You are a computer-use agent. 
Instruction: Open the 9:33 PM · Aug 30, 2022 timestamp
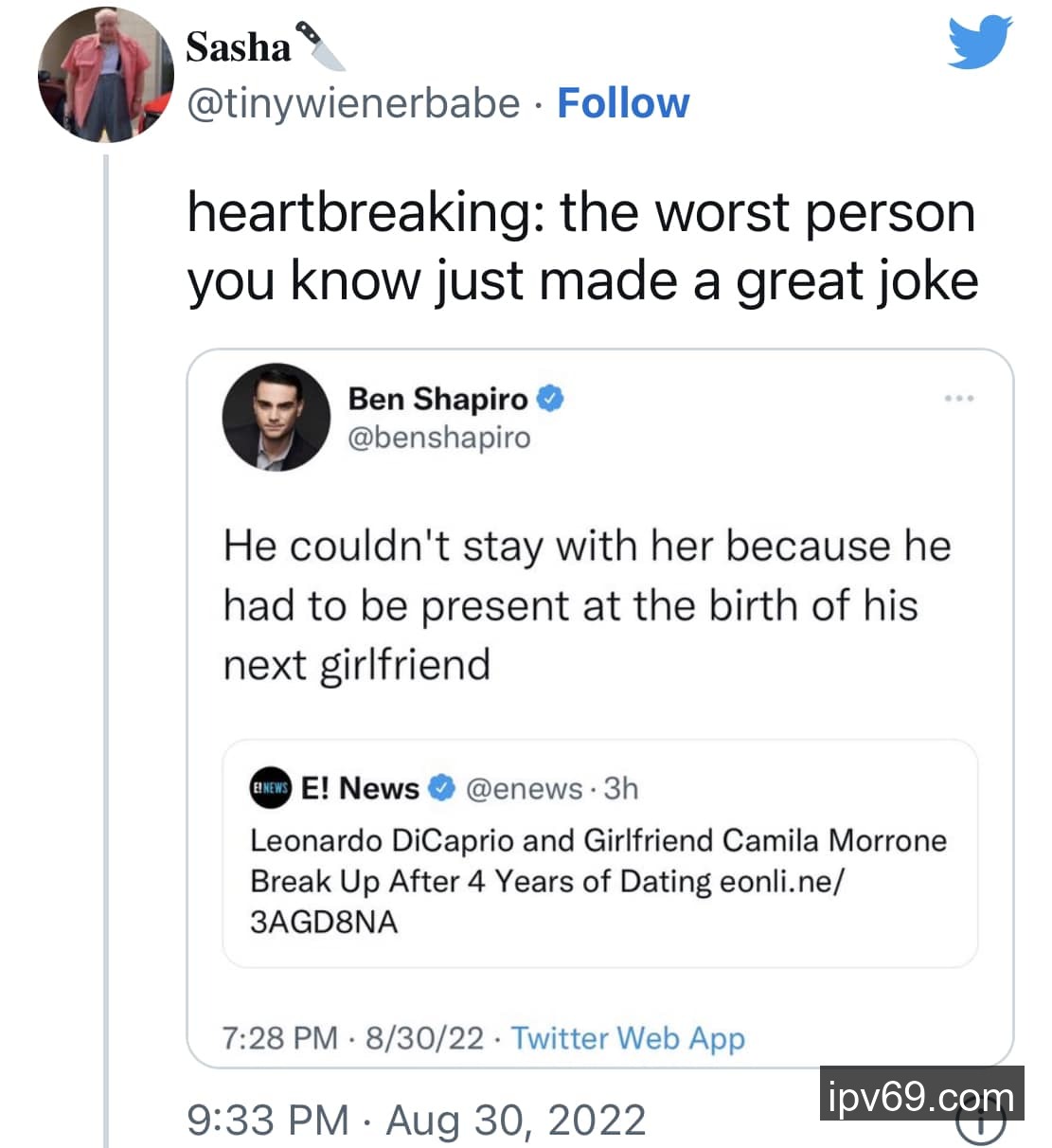tap(417, 1120)
